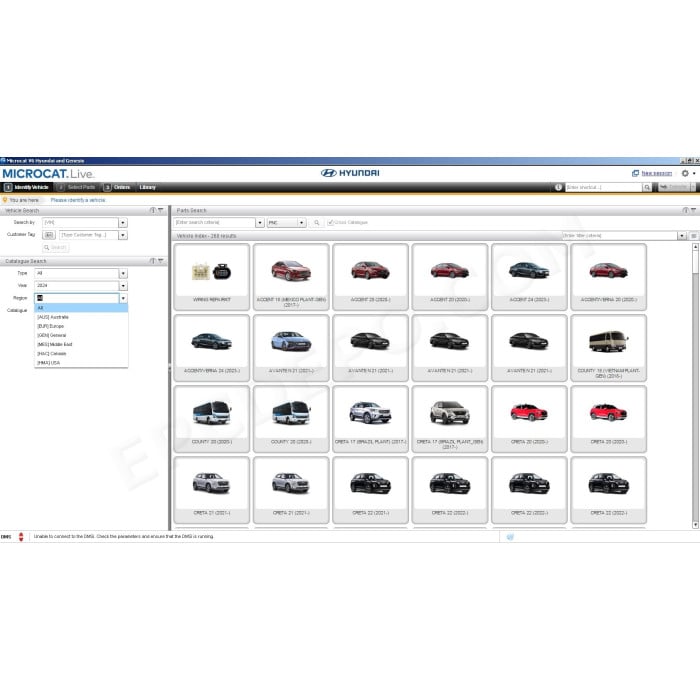This screenshot has width=700, height=700.
Task: Select [EUR] Europe region
Action: [81, 326]
